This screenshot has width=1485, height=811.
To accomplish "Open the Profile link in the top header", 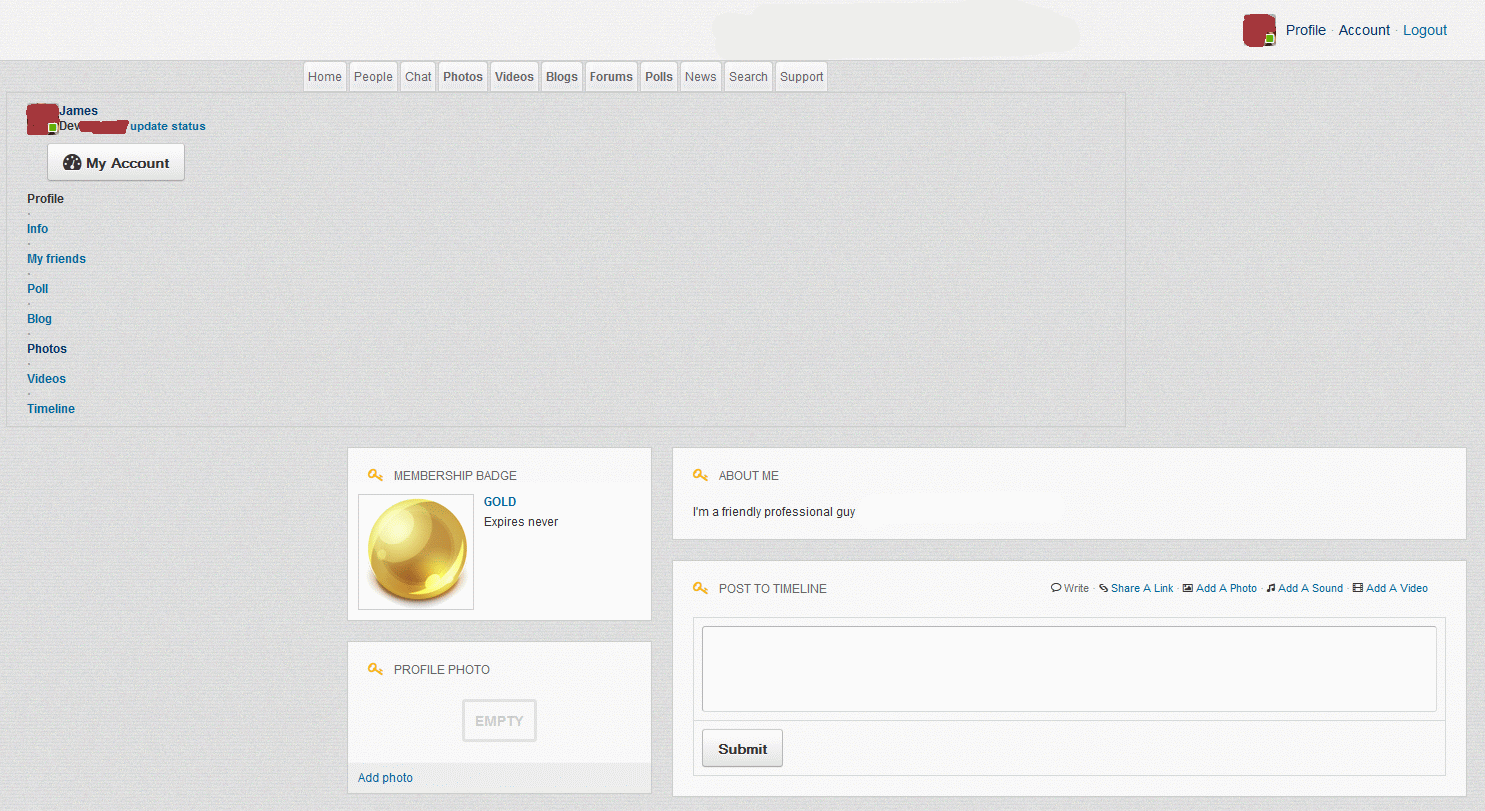I will pyautogui.click(x=1305, y=30).
